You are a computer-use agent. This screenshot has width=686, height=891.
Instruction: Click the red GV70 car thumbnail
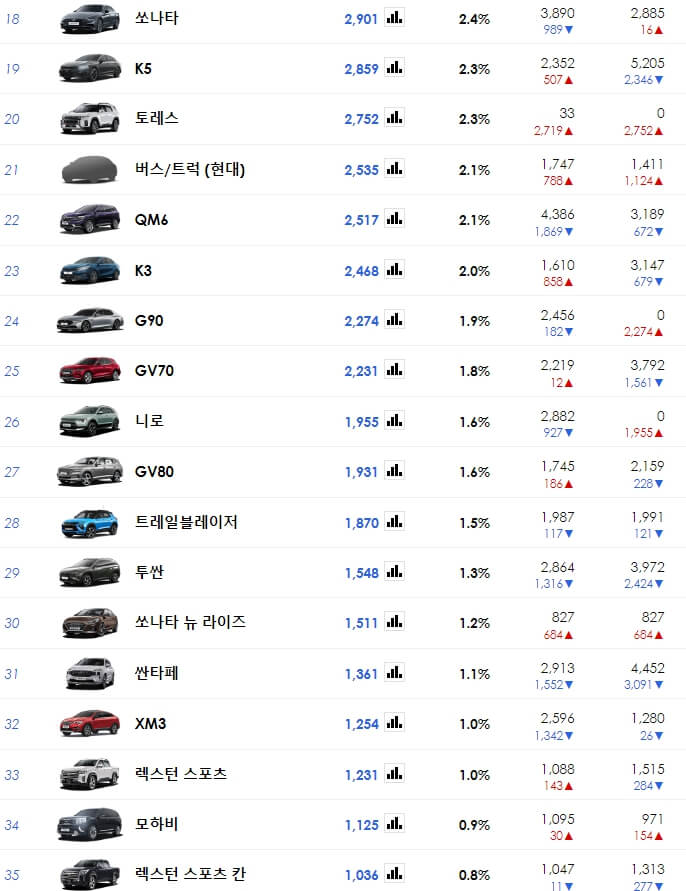(90, 370)
